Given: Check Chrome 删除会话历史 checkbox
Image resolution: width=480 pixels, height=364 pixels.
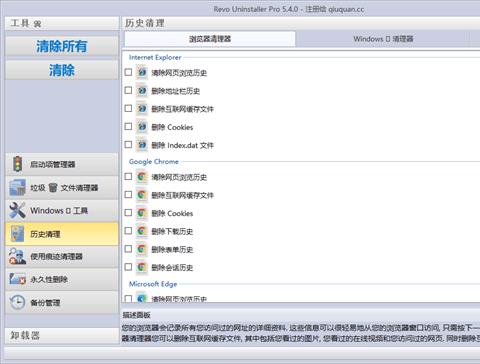Looking at the screenshot, I should (x=128, y=267).
